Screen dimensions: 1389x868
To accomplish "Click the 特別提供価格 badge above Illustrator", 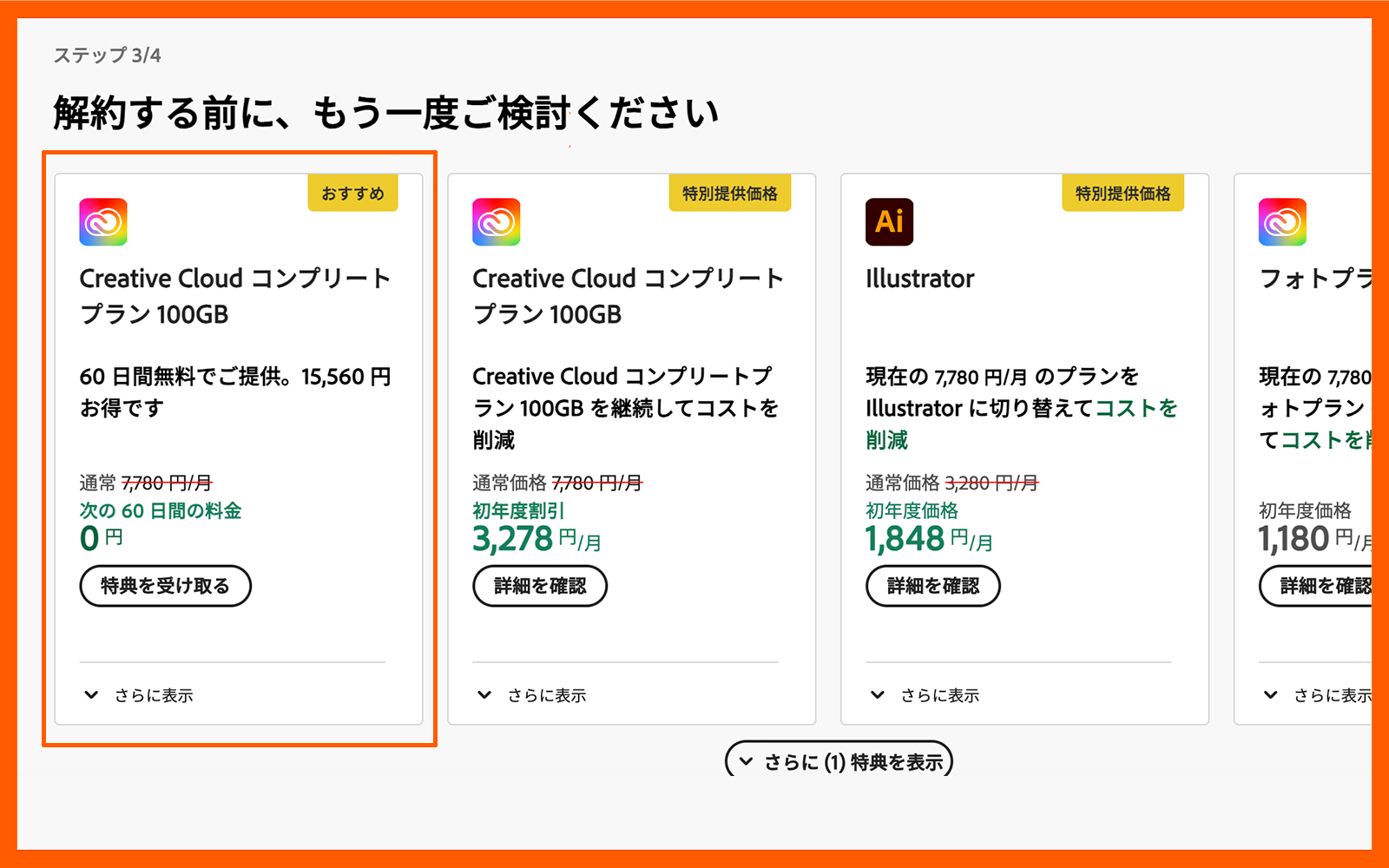I will (x=1123, y=194).
